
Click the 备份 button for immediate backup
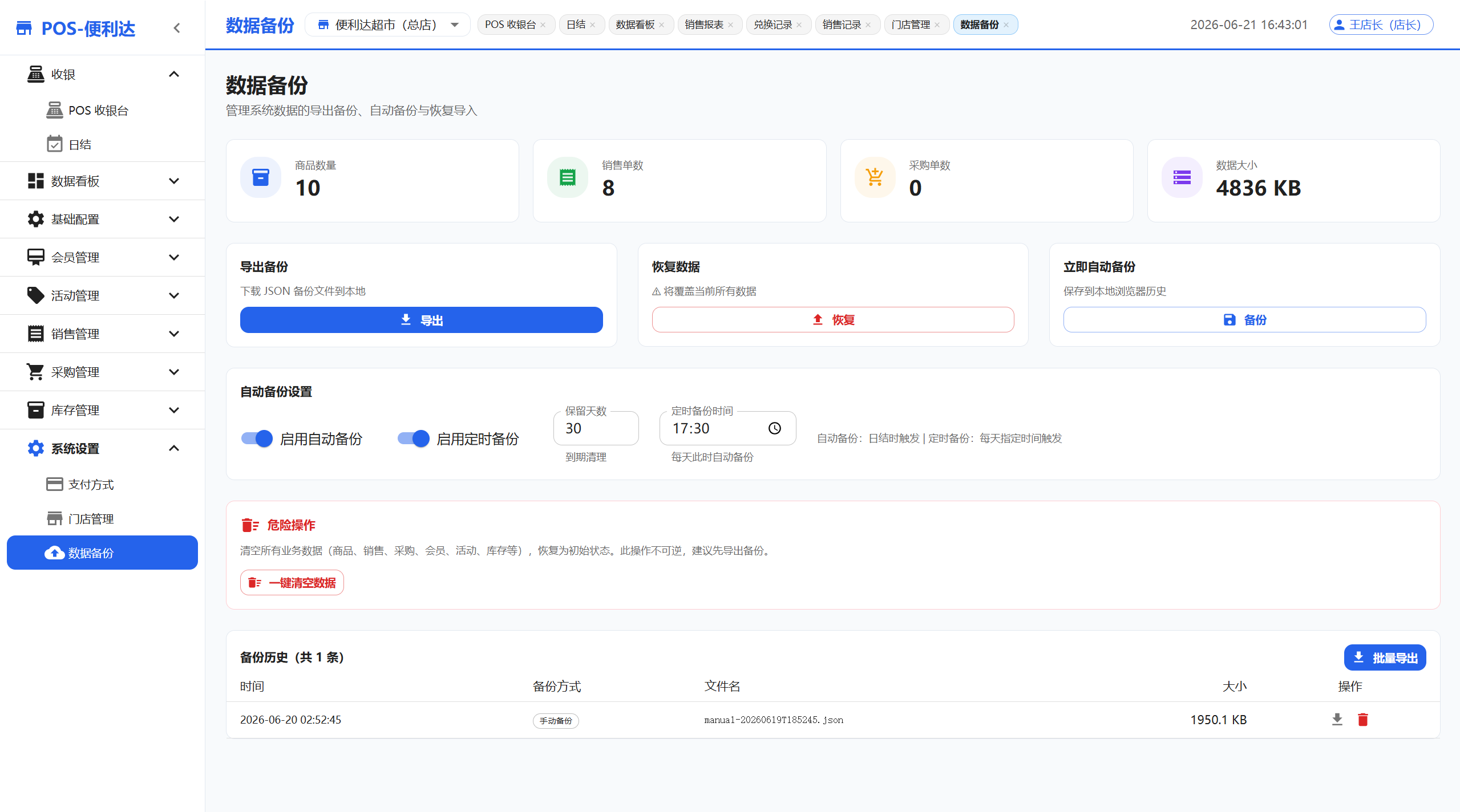tap(1244, 320)
